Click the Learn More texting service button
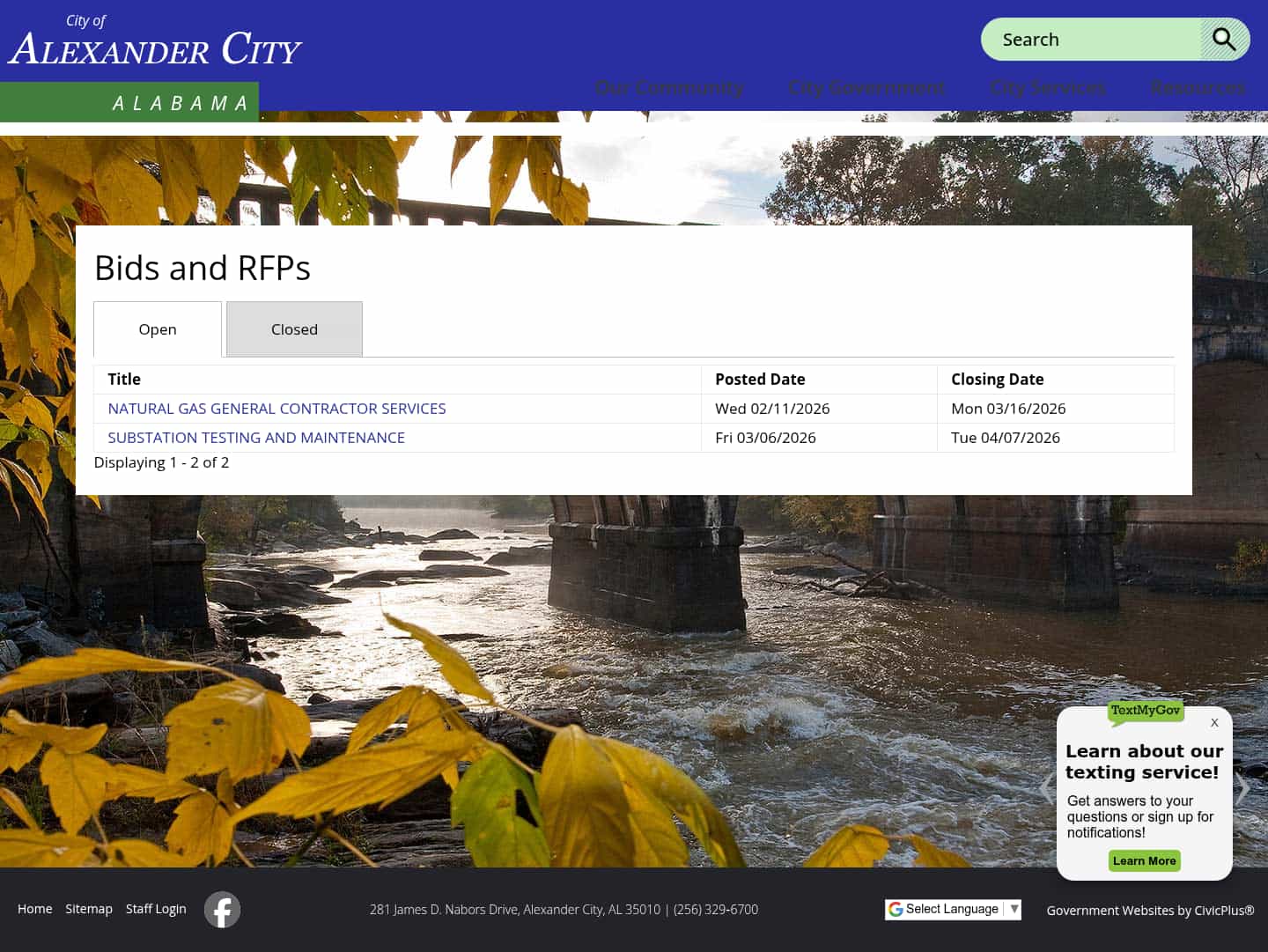Image resolution: width=1268 pixels, height=952 pixels. click(1144, 860)
